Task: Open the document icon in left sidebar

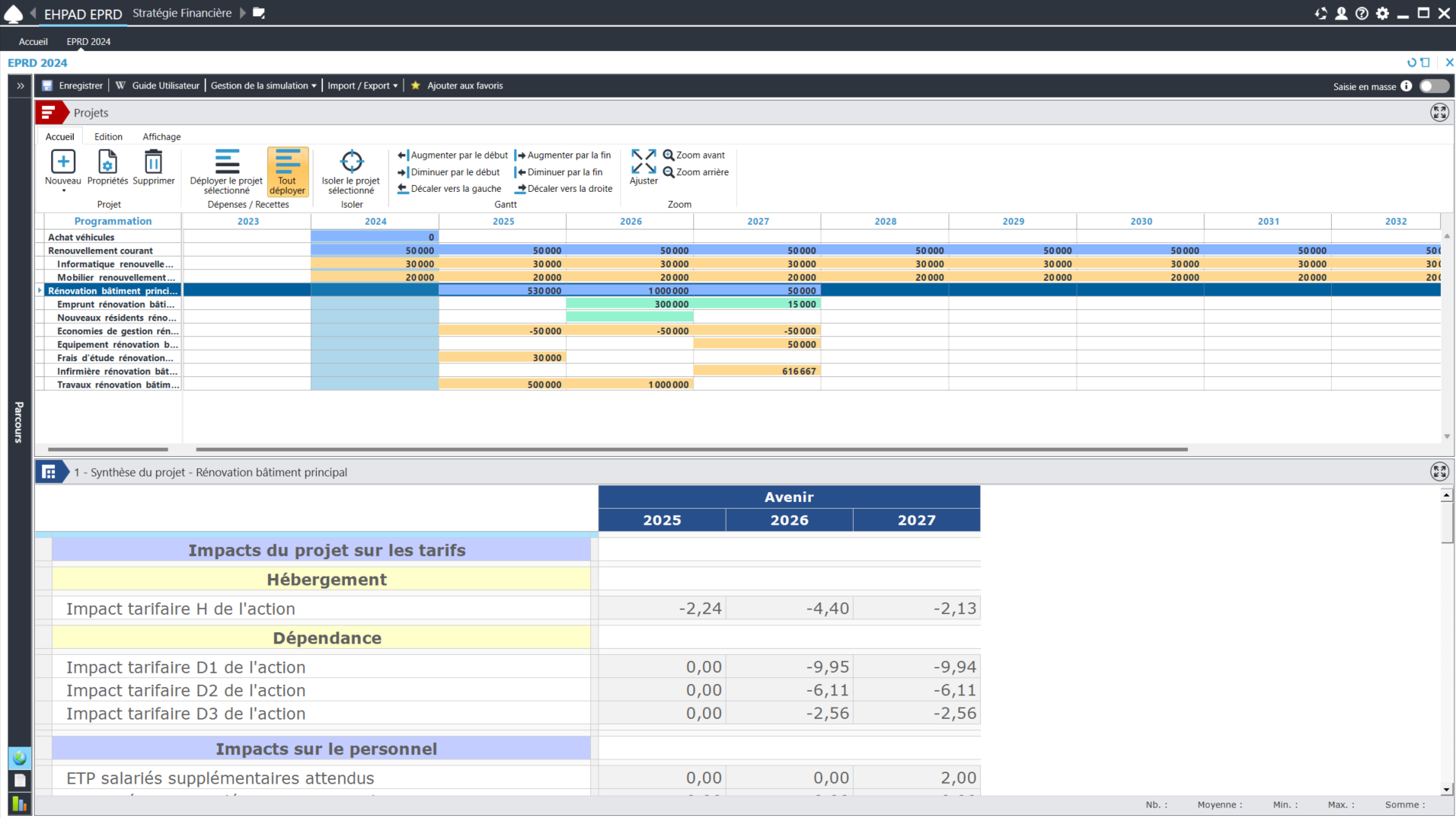Action: 20,781
